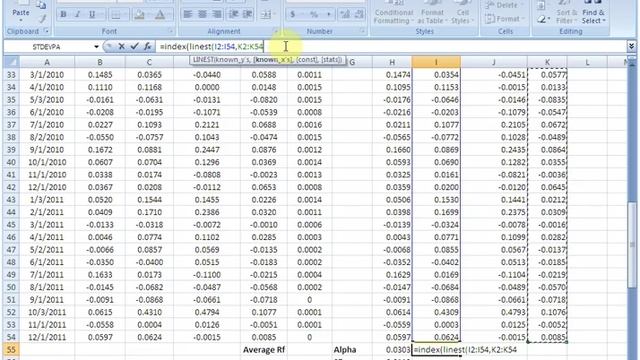Apply Comma Style number format

(x=329, y=15)
